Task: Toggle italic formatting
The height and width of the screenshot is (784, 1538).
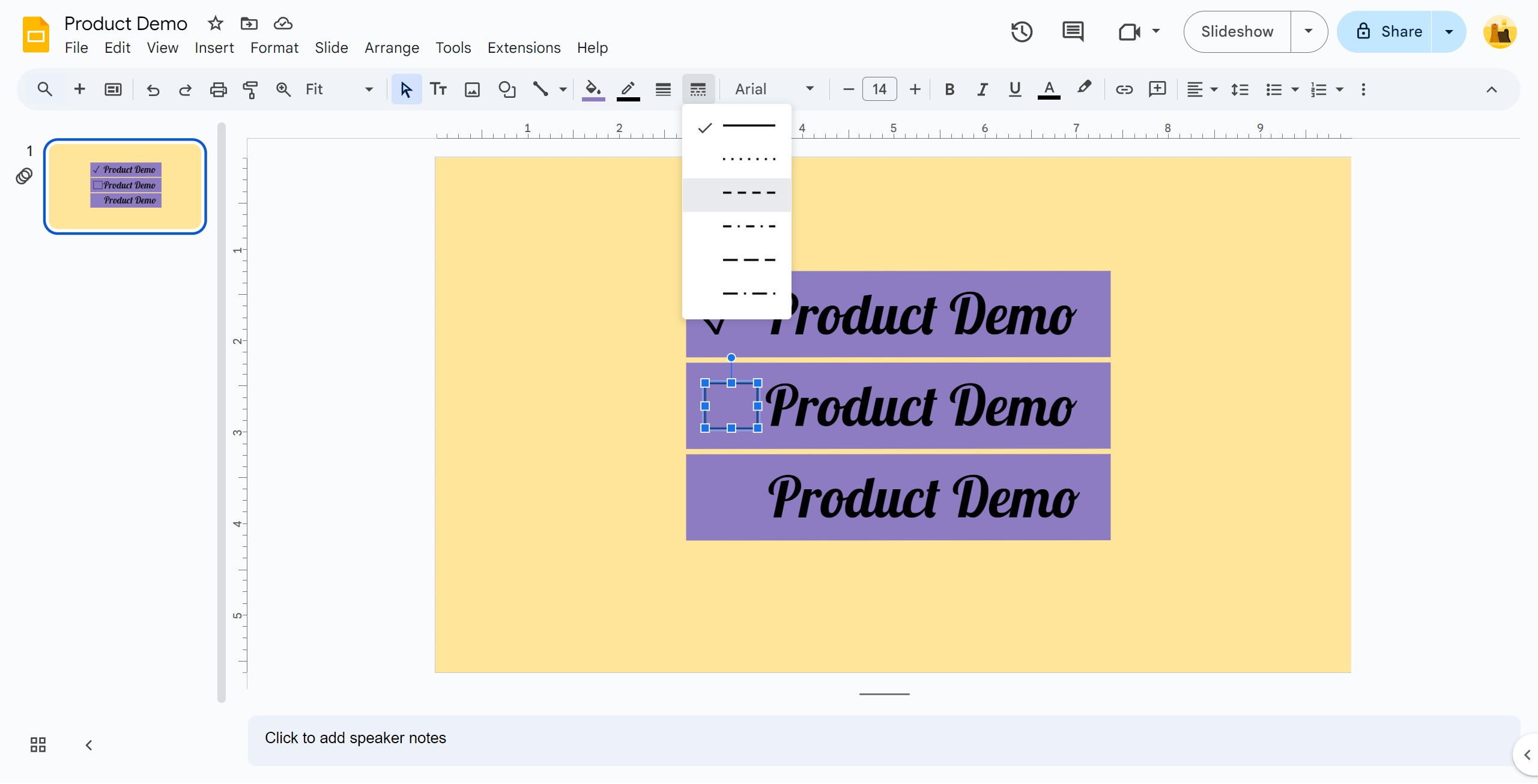Action: [982, 89]
